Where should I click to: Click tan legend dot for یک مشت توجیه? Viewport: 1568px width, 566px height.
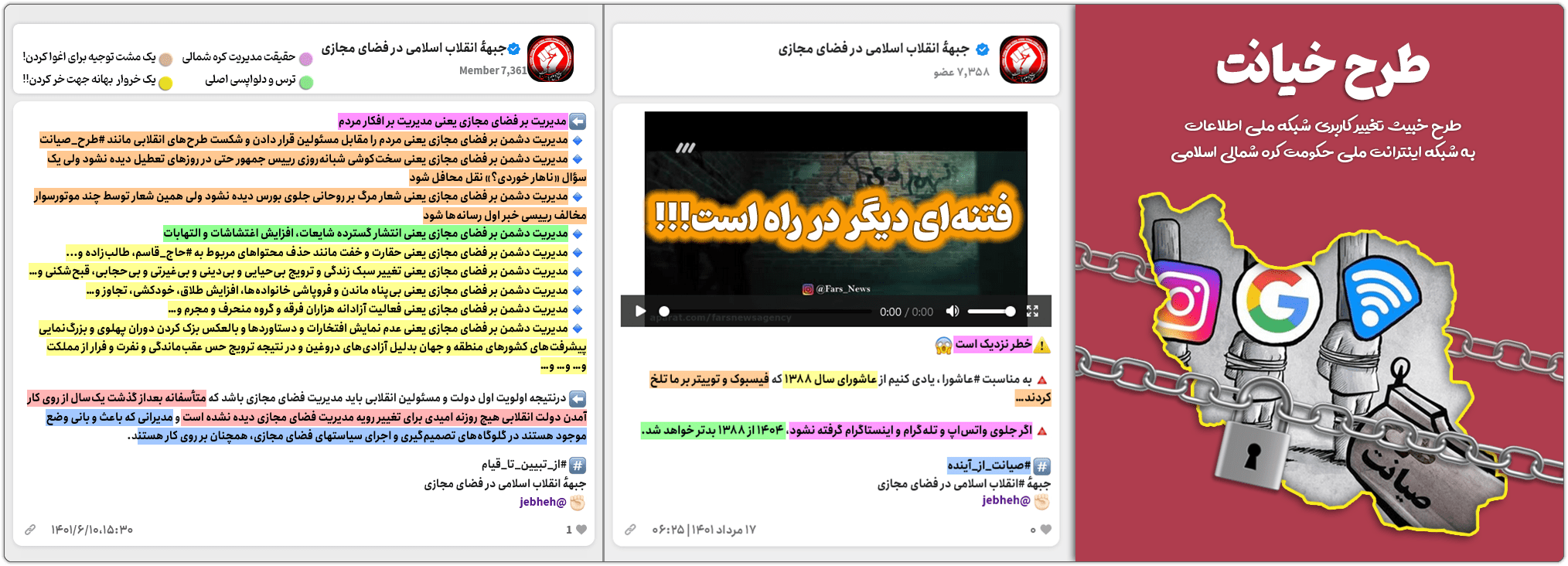tap(165, 60)
